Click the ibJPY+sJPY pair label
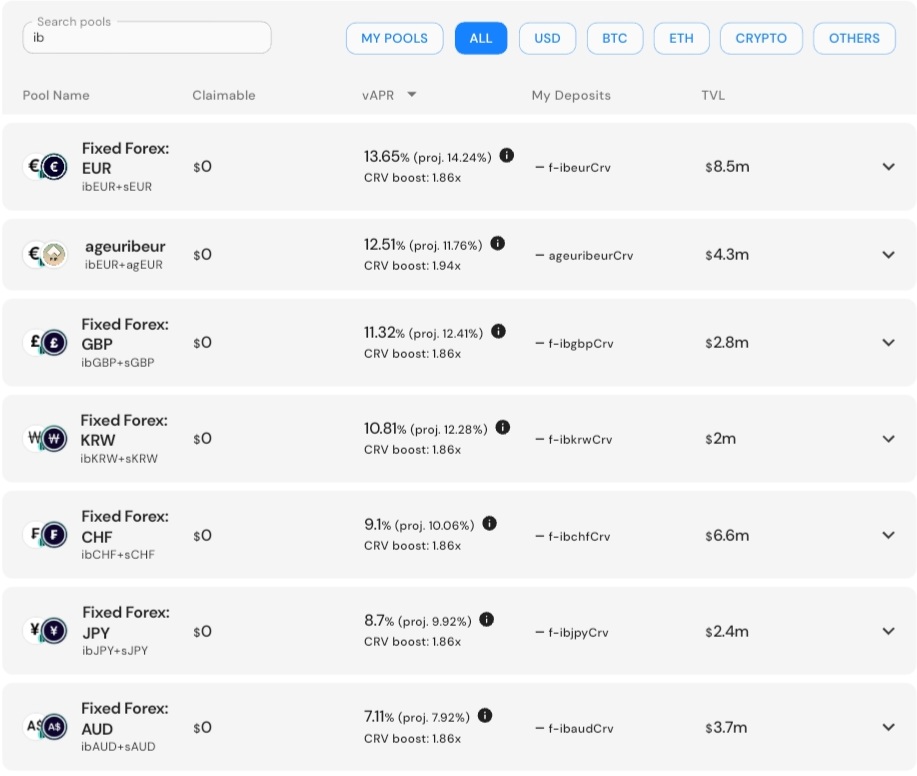This screenshot has height=776, width=917. [115, 650]
